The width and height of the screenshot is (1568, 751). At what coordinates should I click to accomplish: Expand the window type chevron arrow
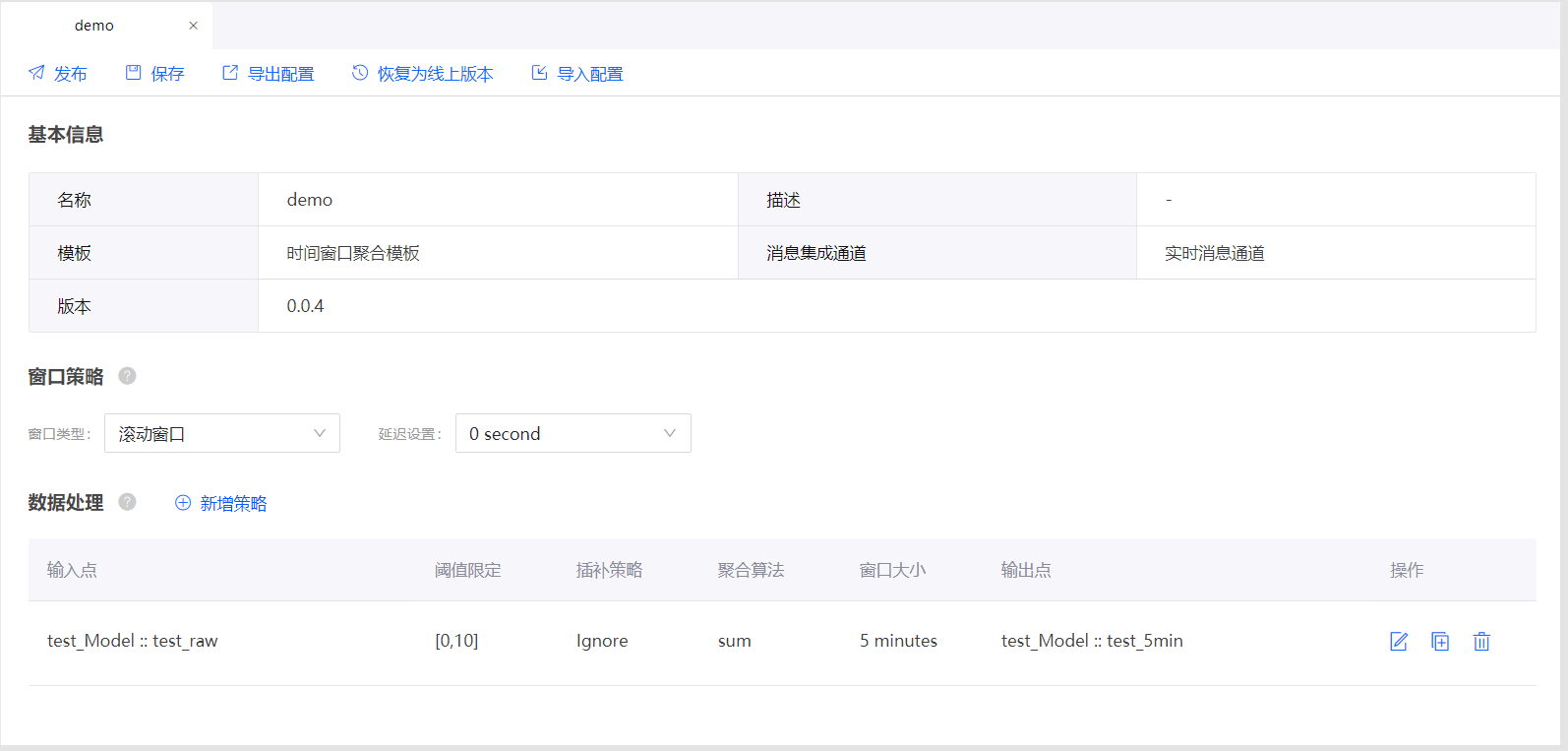click(320, 433)
